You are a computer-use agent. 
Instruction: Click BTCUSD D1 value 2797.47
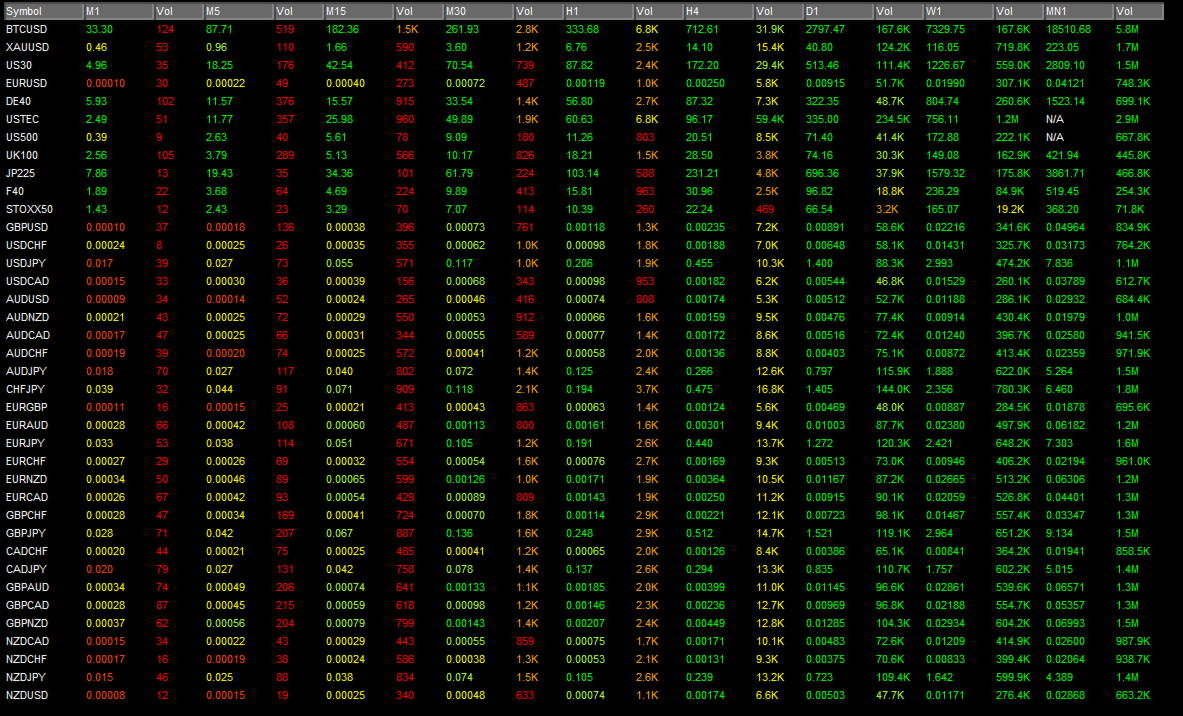coord(825,29)
